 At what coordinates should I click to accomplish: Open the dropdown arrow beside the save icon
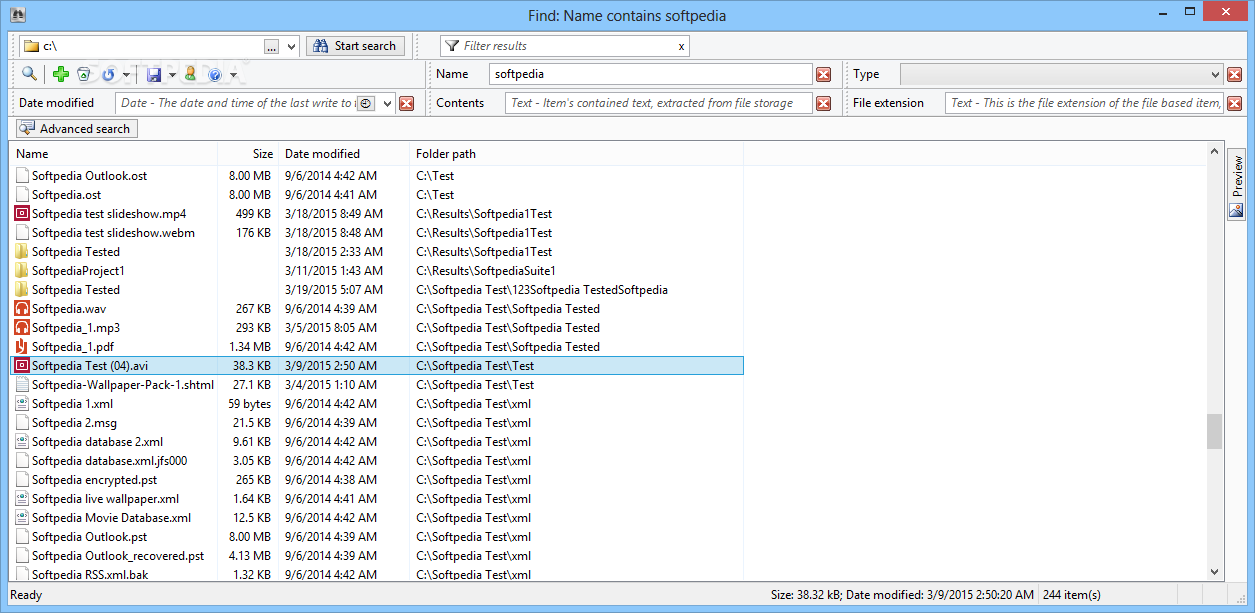(172, 75)
